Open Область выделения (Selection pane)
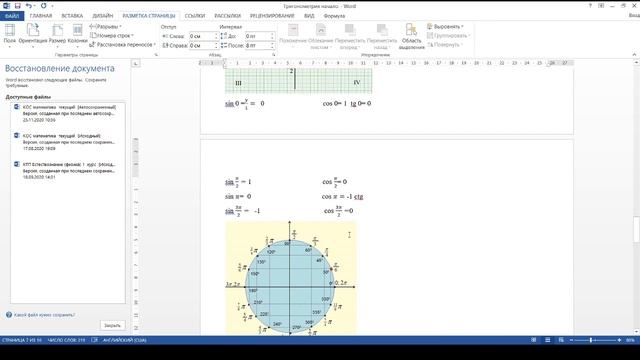Image resolution: width=640 pixels, height=360 pixels. coord(411,36)
